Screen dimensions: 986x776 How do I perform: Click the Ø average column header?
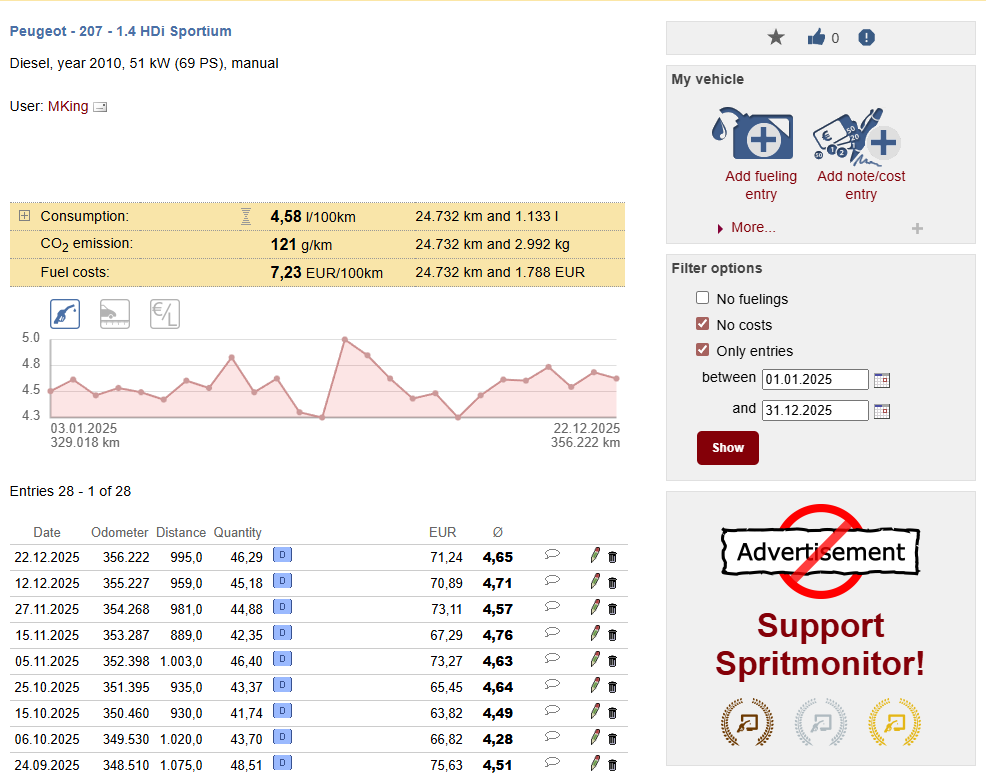click(497, 533)
